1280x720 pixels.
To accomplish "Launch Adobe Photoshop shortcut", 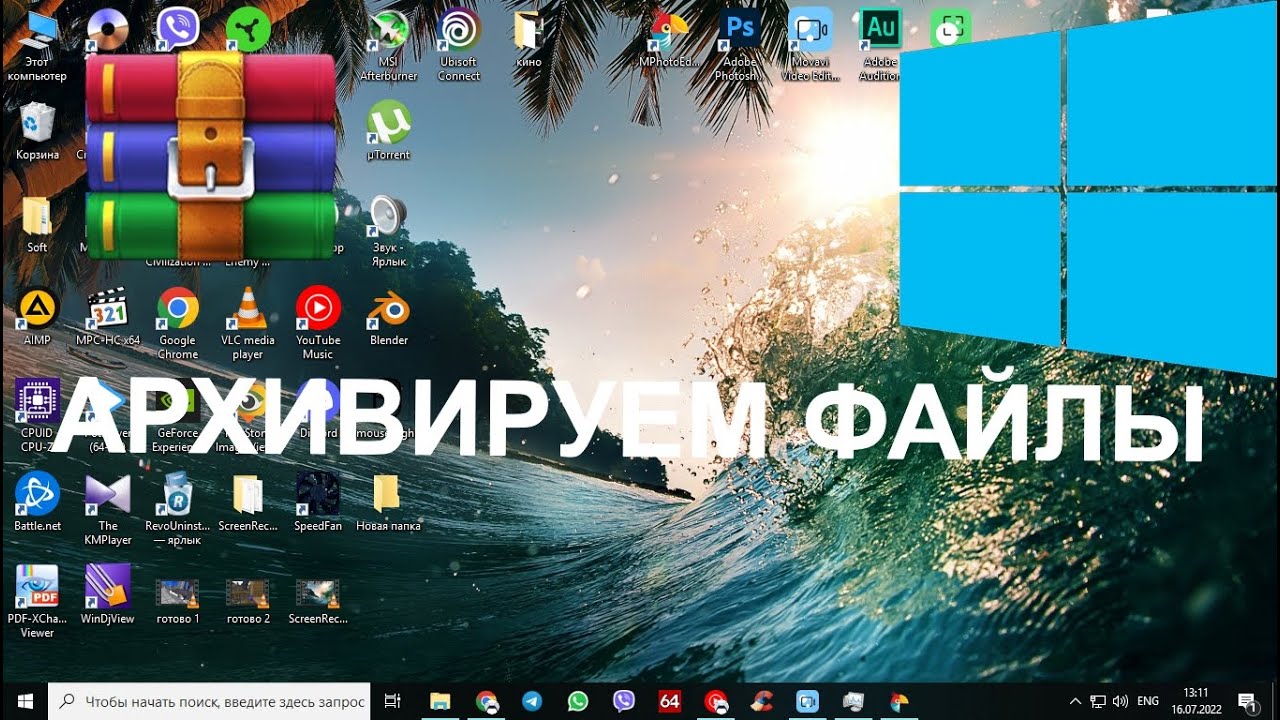I will point(740,46).
